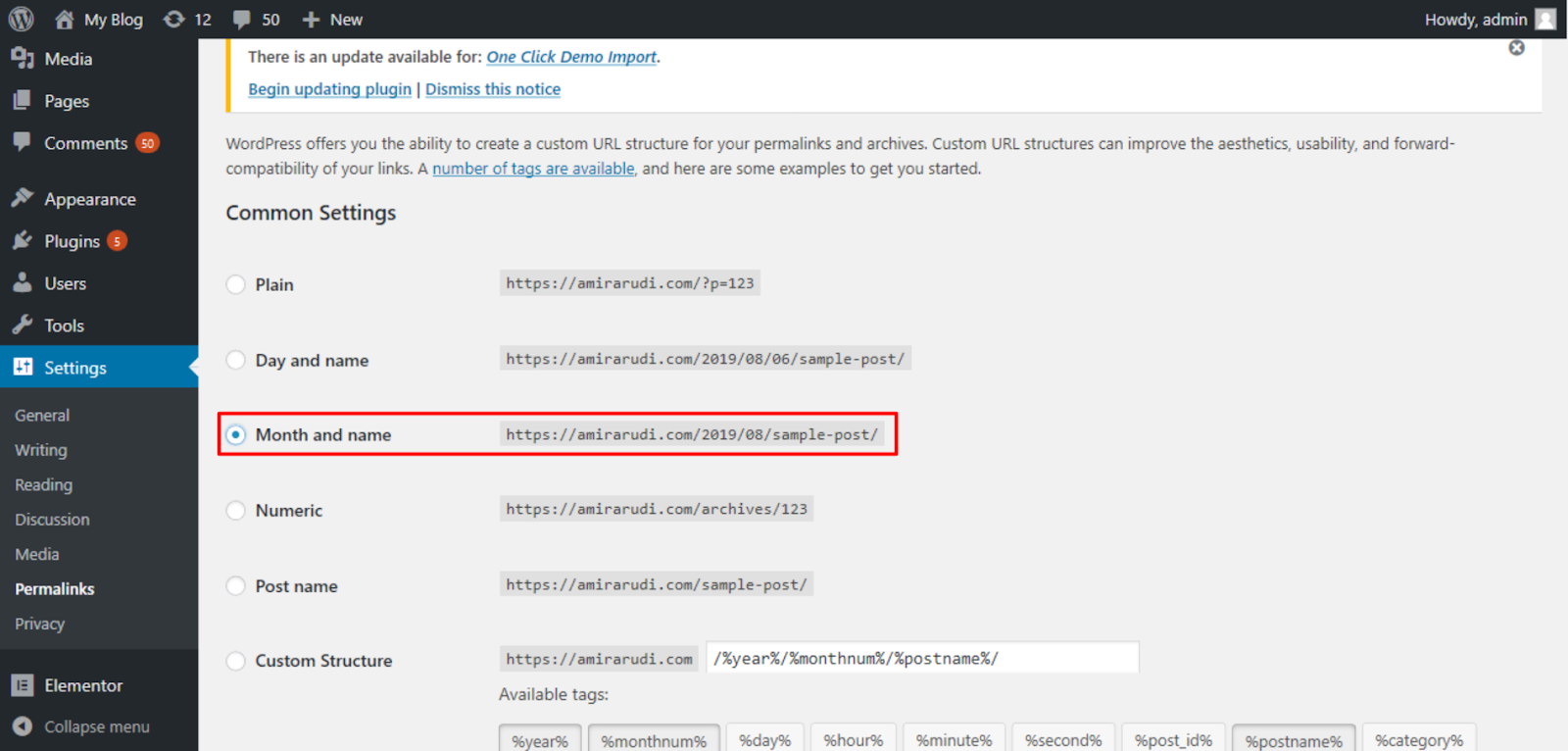Click the Tools wrench icon
Viewport: 1568px width, 751px height.
(x=23, y=325)
